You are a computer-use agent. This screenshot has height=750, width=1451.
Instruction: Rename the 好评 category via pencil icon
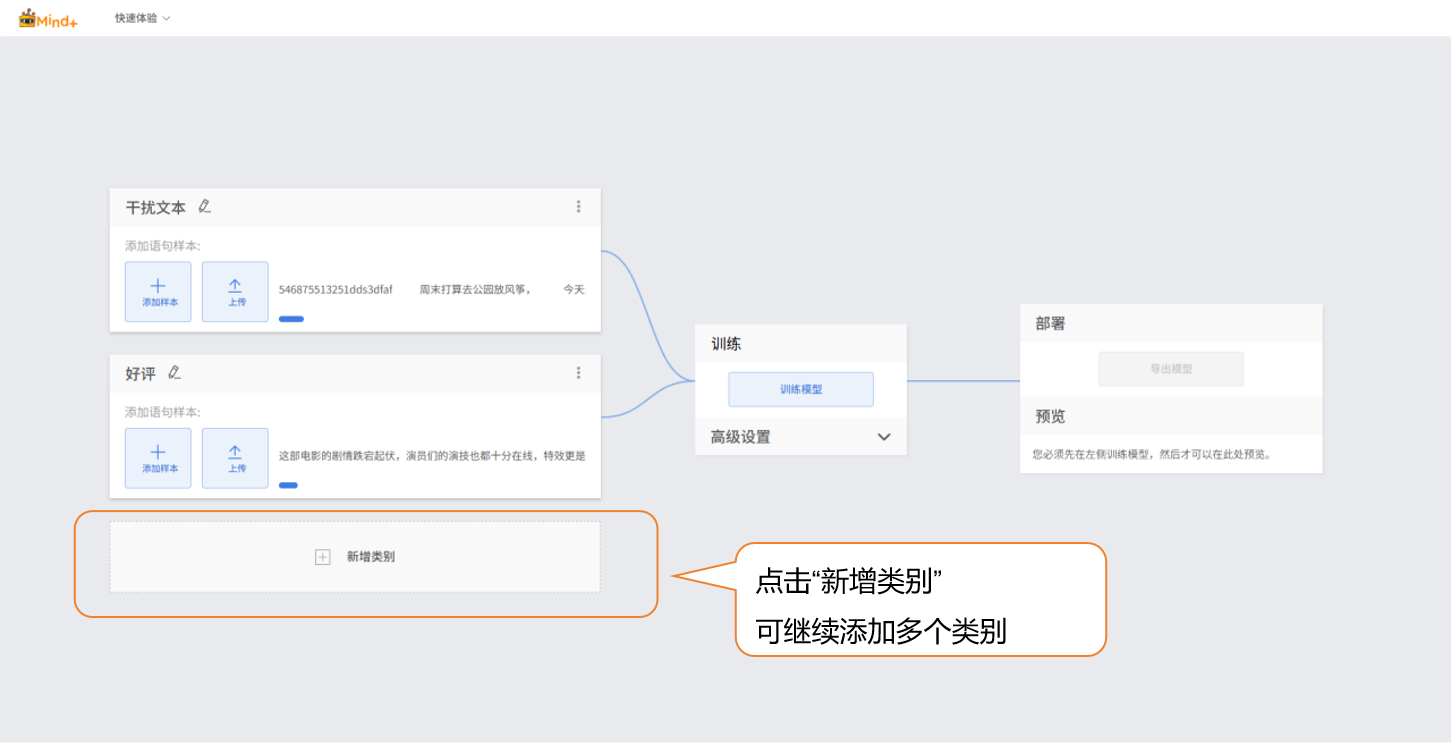coord(175,373)
